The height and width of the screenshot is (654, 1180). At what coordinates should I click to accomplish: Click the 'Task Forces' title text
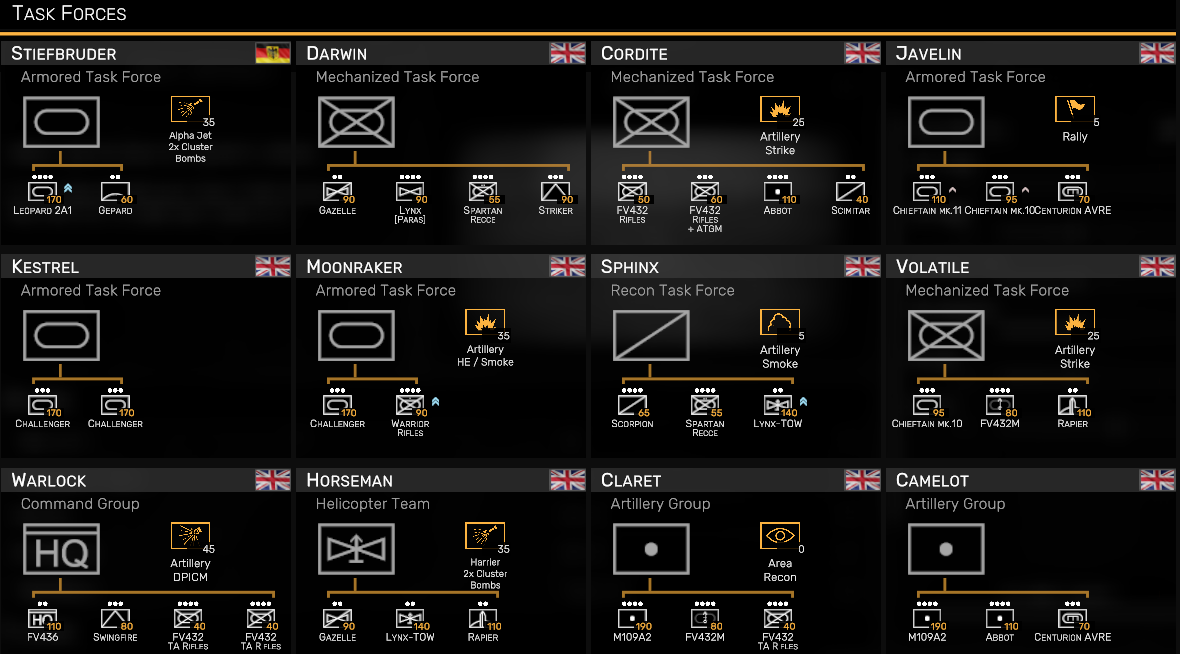[69, 14]
